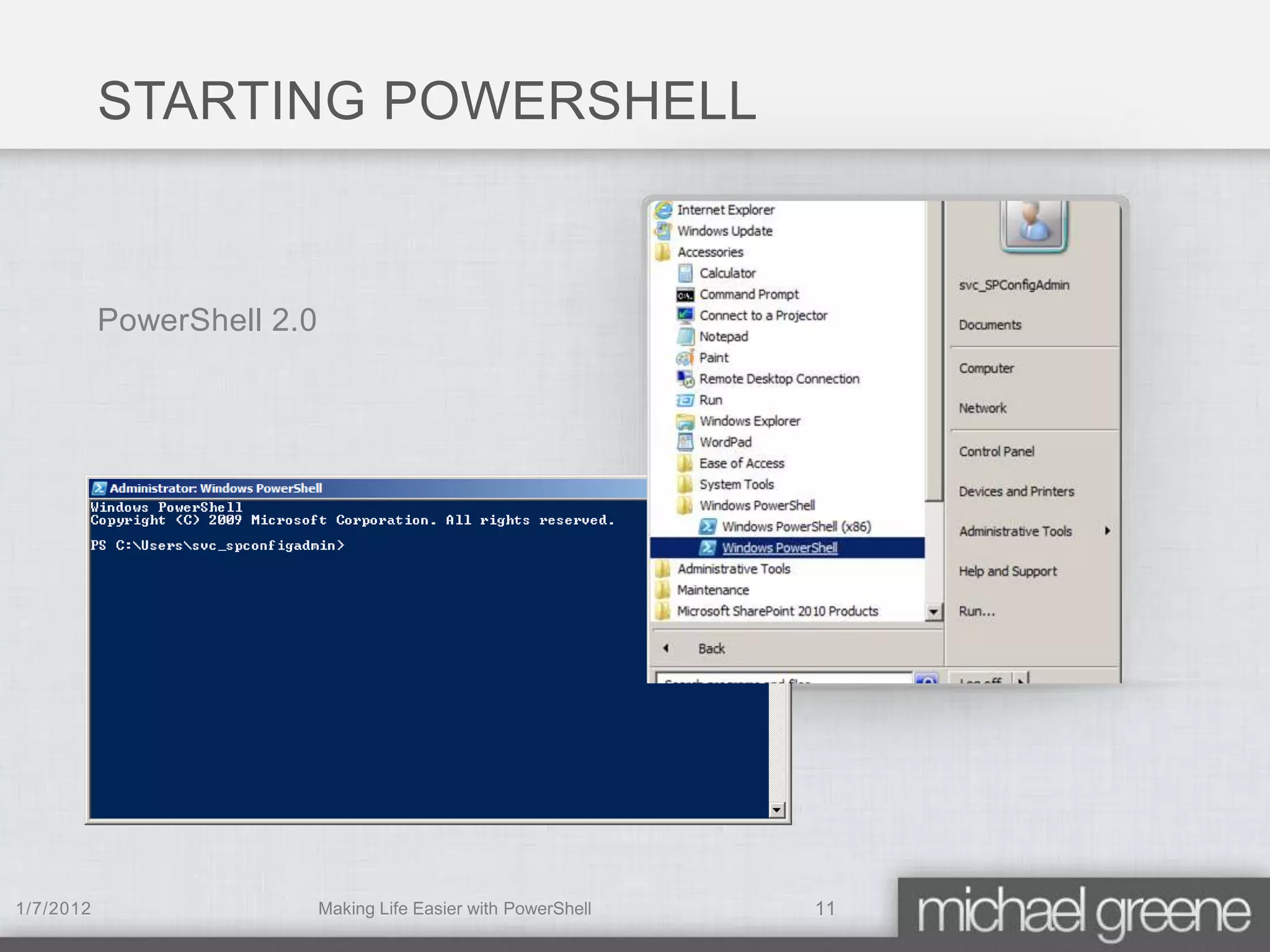Viewport: 1270px width, 952px height.
Task: Click the Back arrow in Start menu
Action: pos(666,648)
